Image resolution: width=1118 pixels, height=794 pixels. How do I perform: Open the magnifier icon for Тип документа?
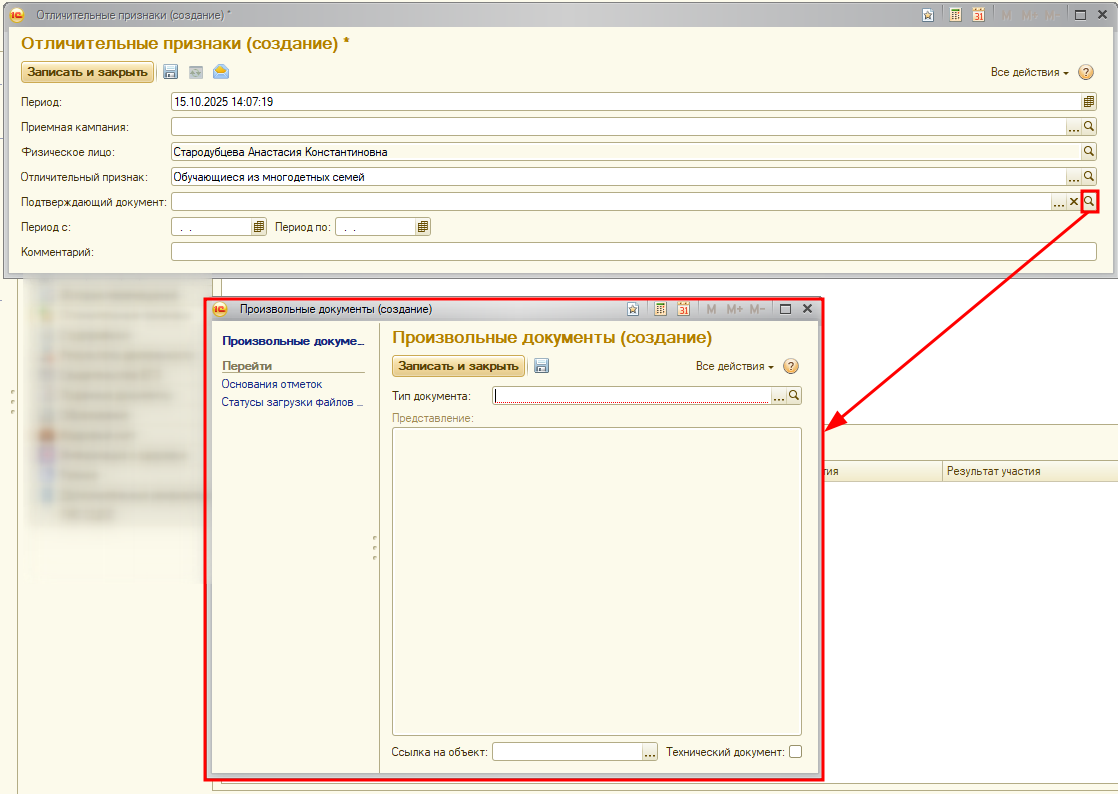pos(794,396)
